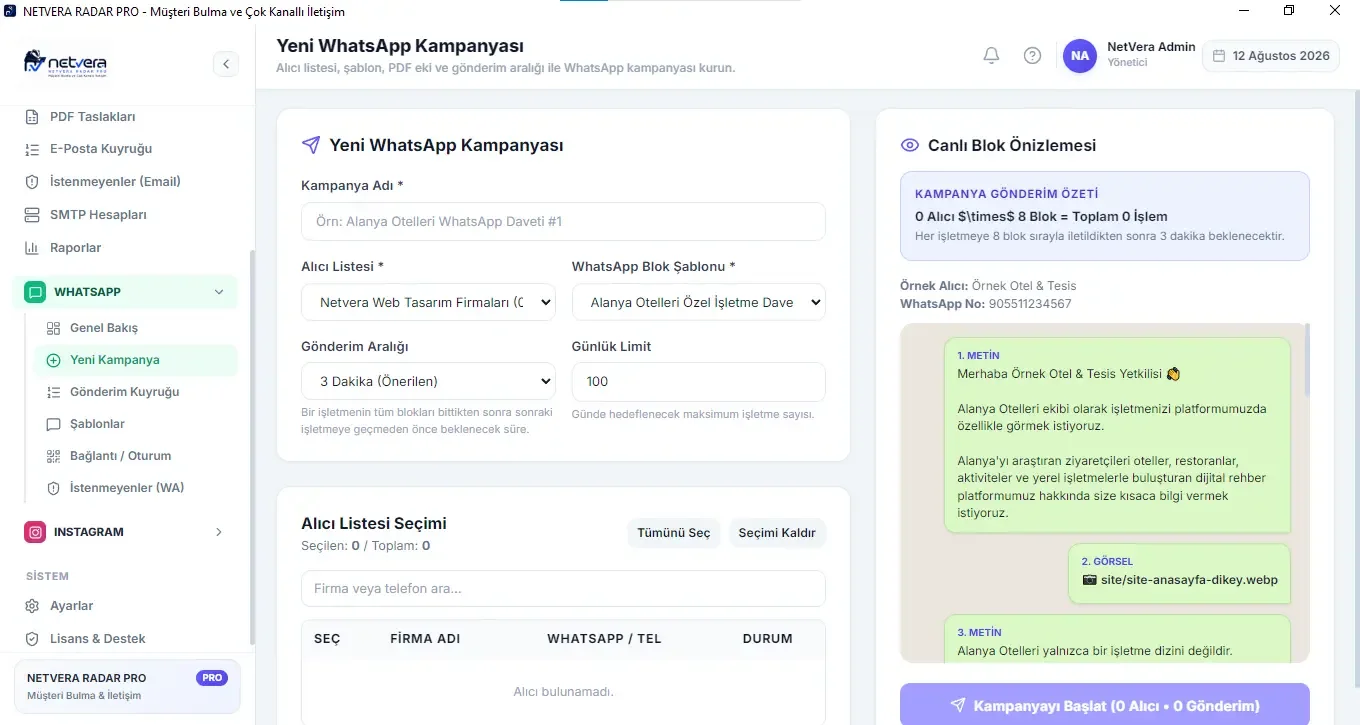
Task: Click the KAMPANYA GÖNDERİM ÖZETİ heading
Action: (1007, 194)
